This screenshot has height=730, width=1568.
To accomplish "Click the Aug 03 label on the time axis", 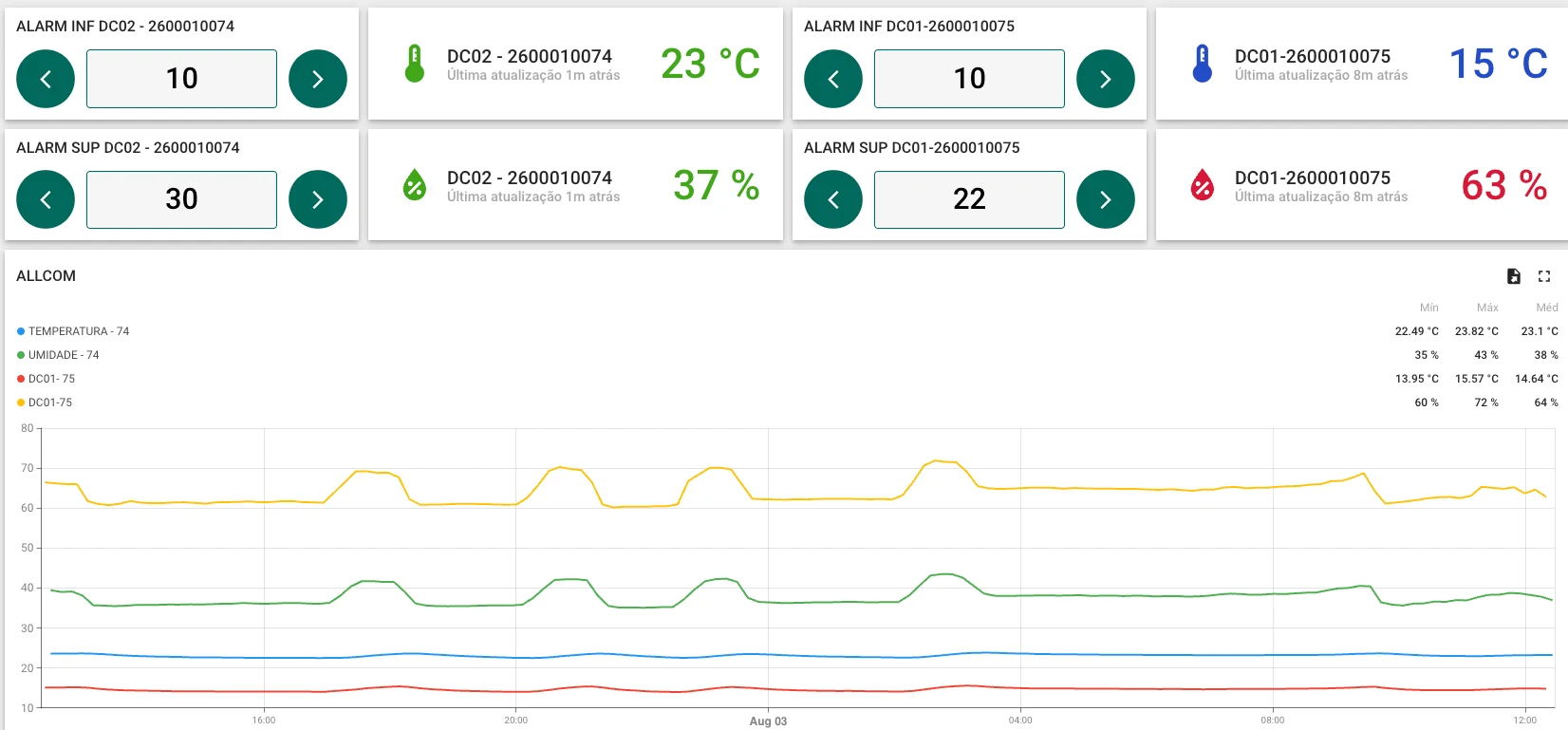I will 768,721.
